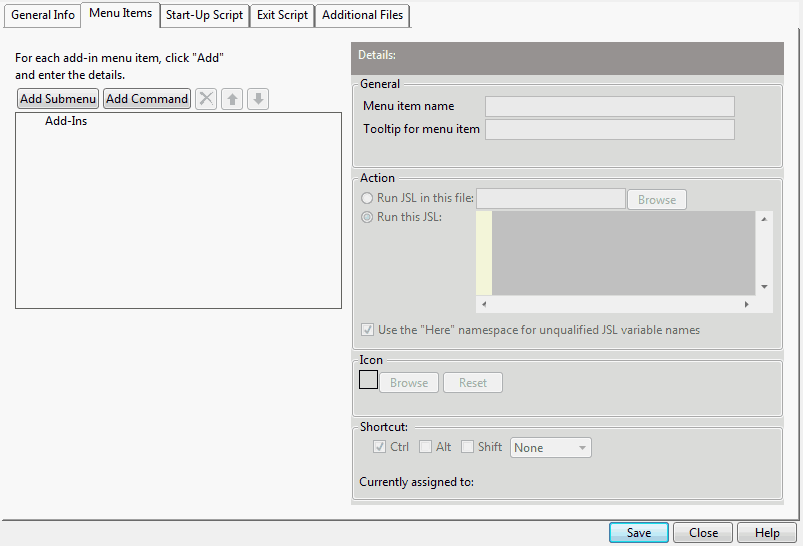The width and height of the screenshot is (803, 546).
Task: Click left scroll arrow in script editor
Action: [x=484, y=304]
